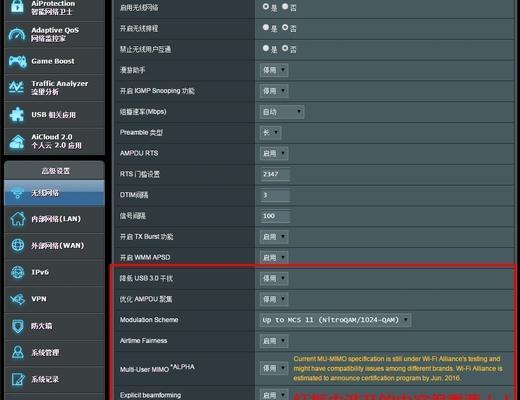Select 是 radio for 禁止无线用户互通

266,48
